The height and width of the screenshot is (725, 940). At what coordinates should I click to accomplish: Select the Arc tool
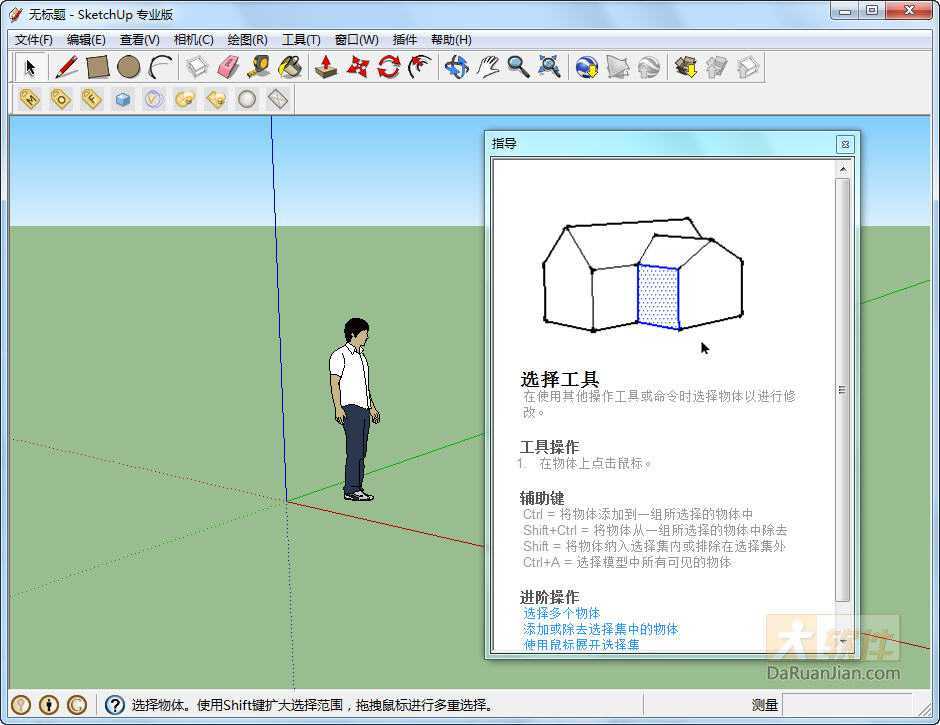(160, 67)
